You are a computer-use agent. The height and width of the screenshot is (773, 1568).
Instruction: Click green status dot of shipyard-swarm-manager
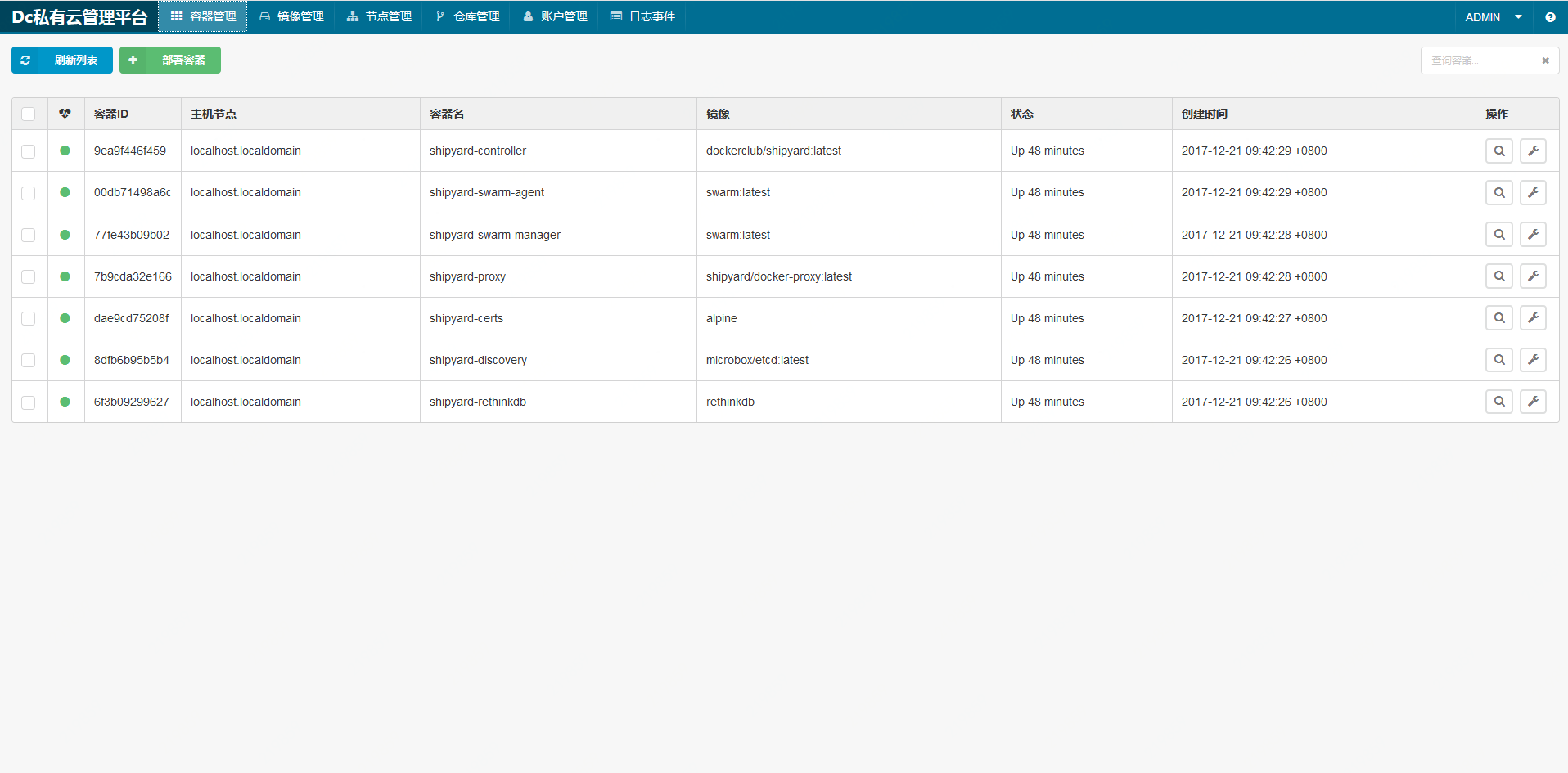click(65, 235)
